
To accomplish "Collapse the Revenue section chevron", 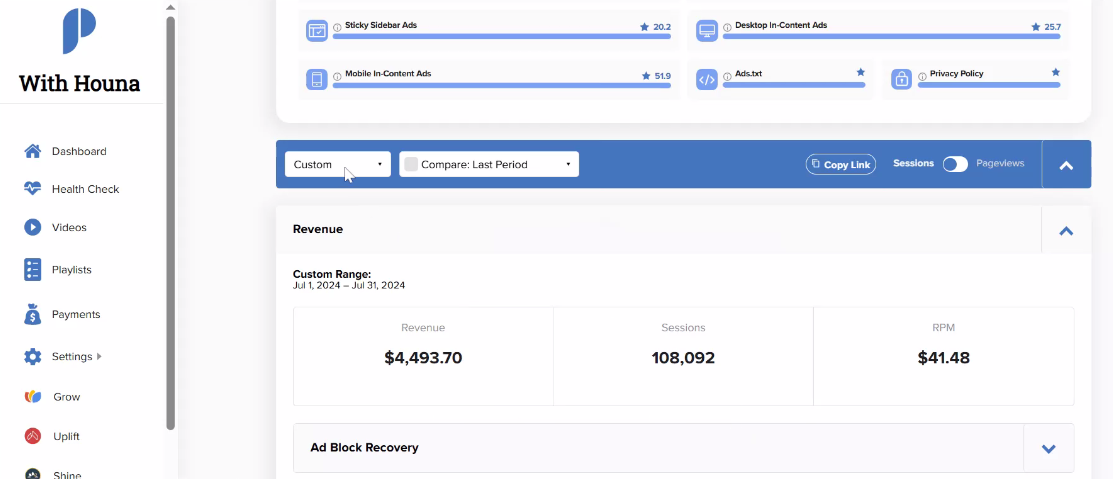I will click(1065, 230).
